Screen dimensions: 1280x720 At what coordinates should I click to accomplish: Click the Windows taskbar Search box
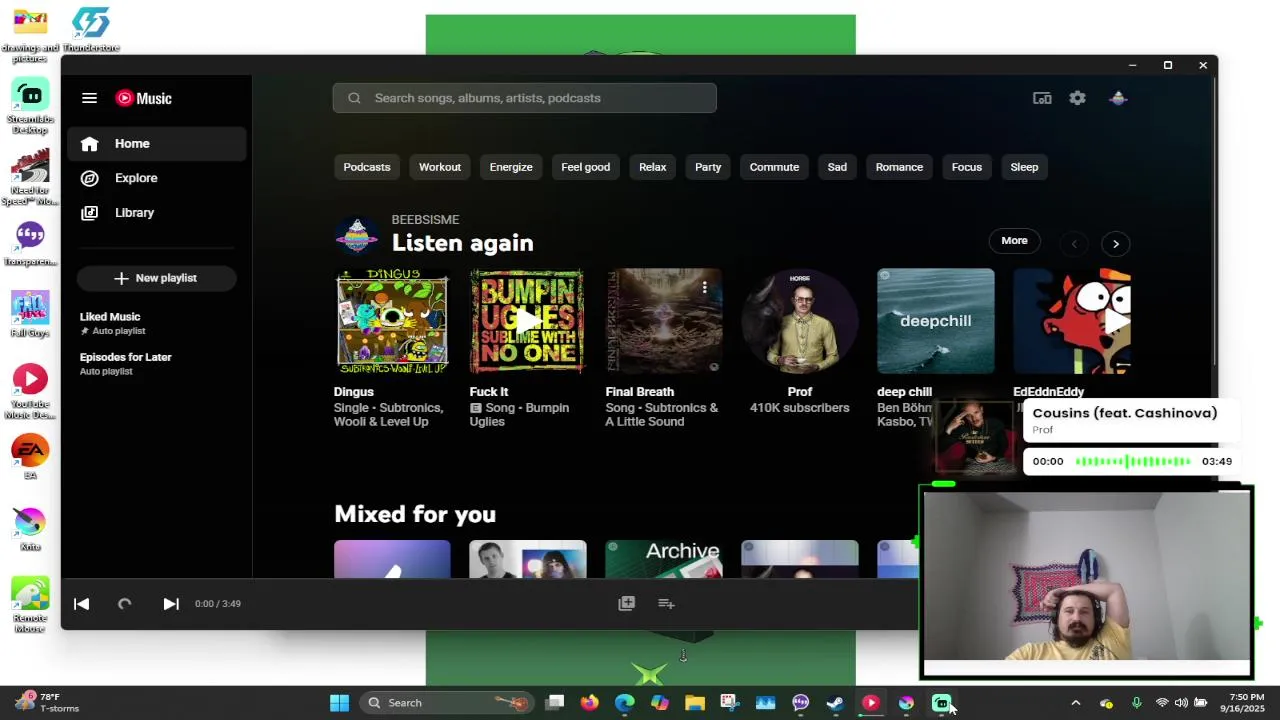[445, 703]
